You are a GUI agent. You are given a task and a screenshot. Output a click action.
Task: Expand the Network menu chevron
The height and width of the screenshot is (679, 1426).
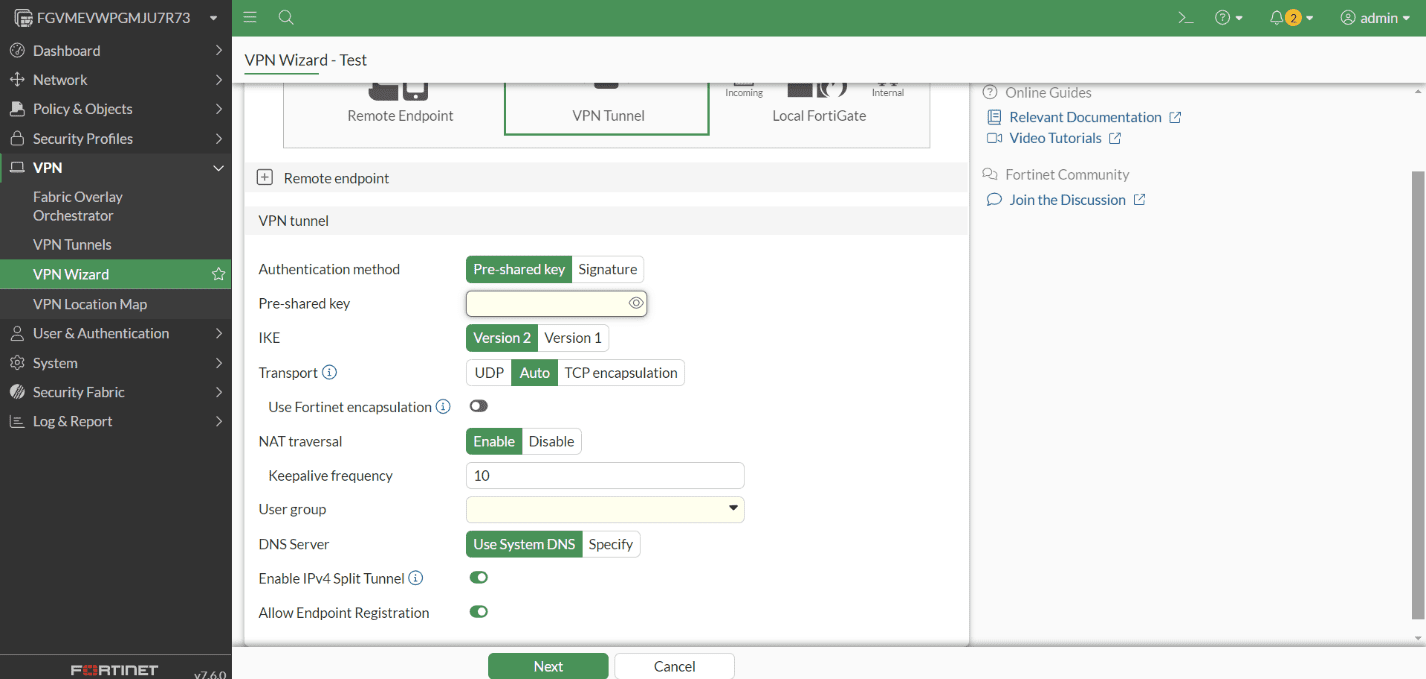218,79
